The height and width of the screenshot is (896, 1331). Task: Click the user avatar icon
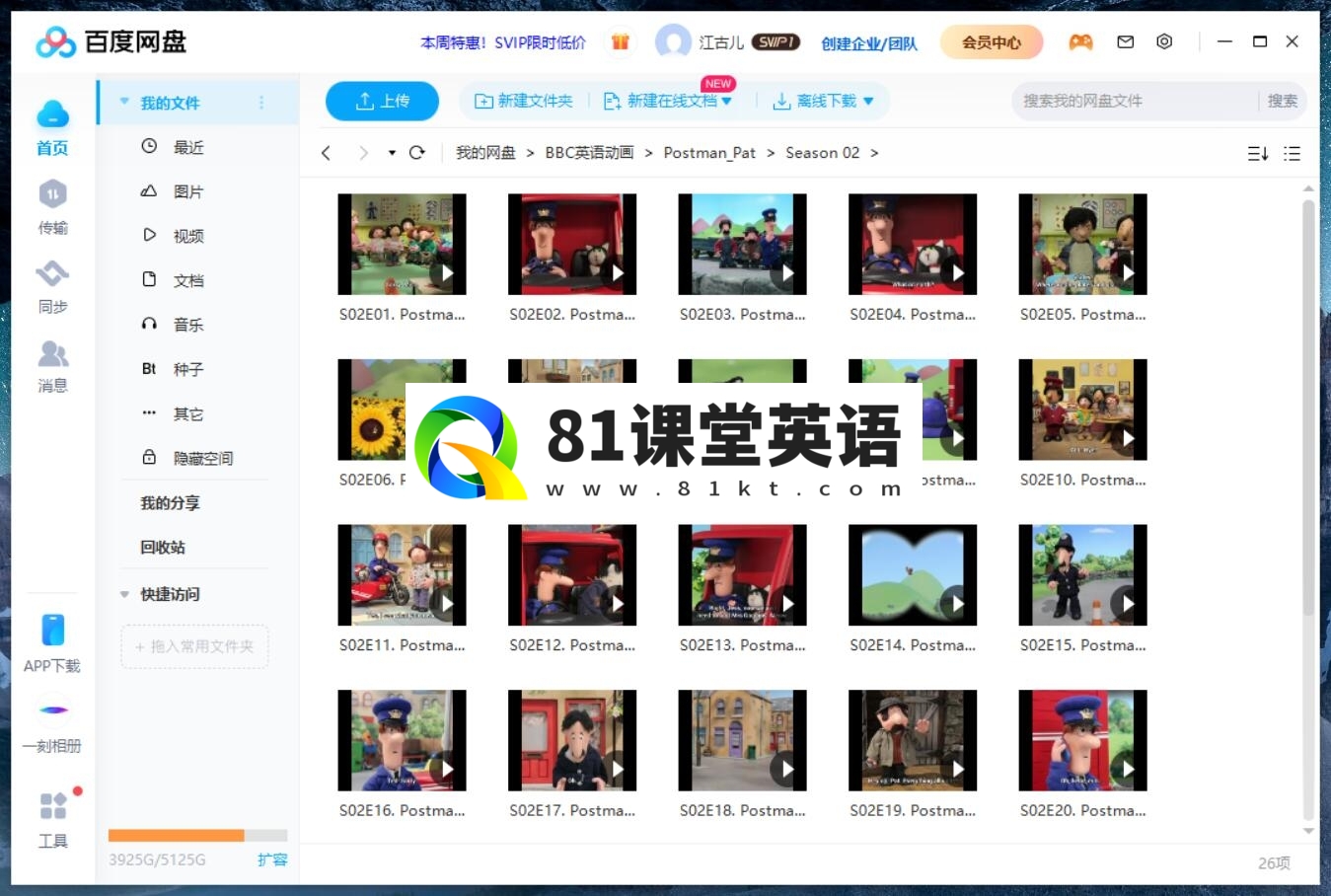(x=673, y=41)
